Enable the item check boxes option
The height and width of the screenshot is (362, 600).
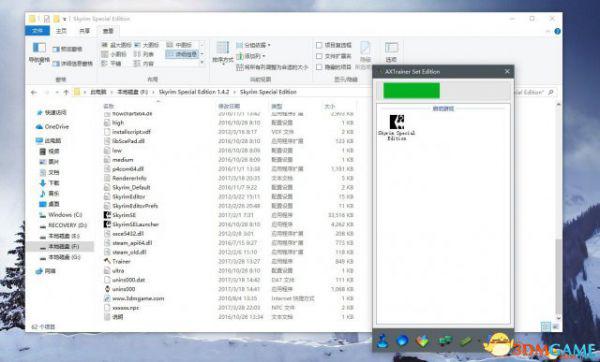pos(319,45)
